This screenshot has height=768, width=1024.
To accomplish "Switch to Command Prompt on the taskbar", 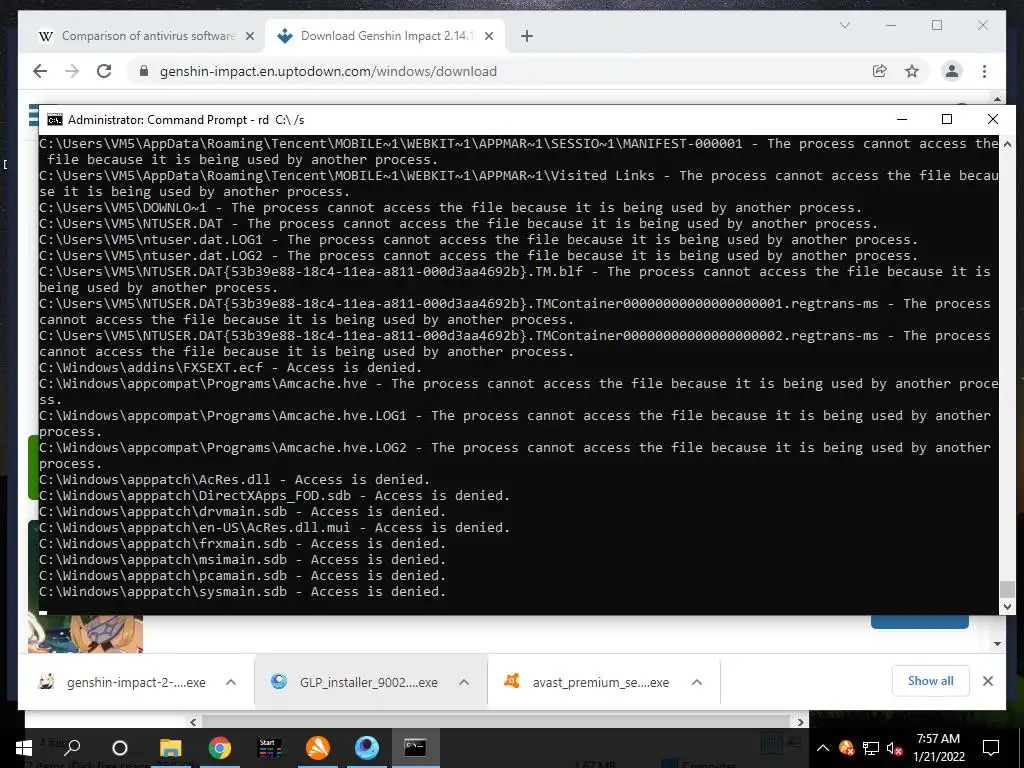I will [415, 748].
